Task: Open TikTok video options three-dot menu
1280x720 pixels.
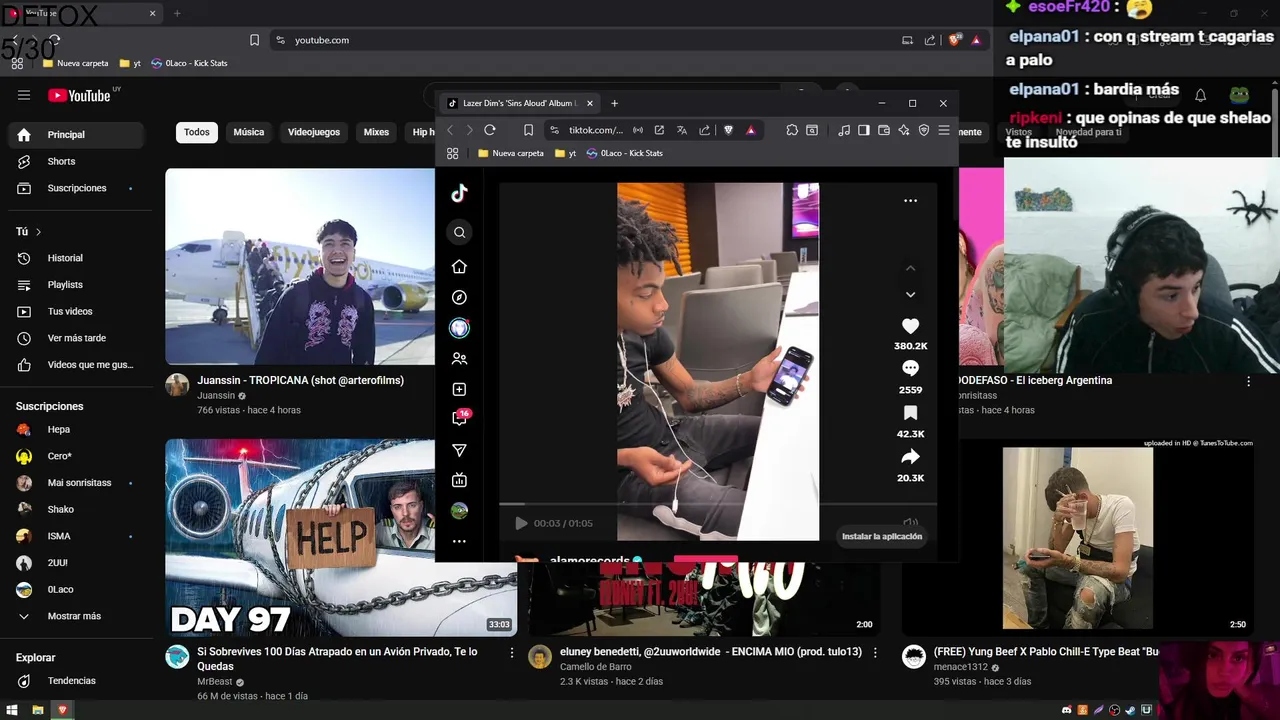Action: point(910,200)
